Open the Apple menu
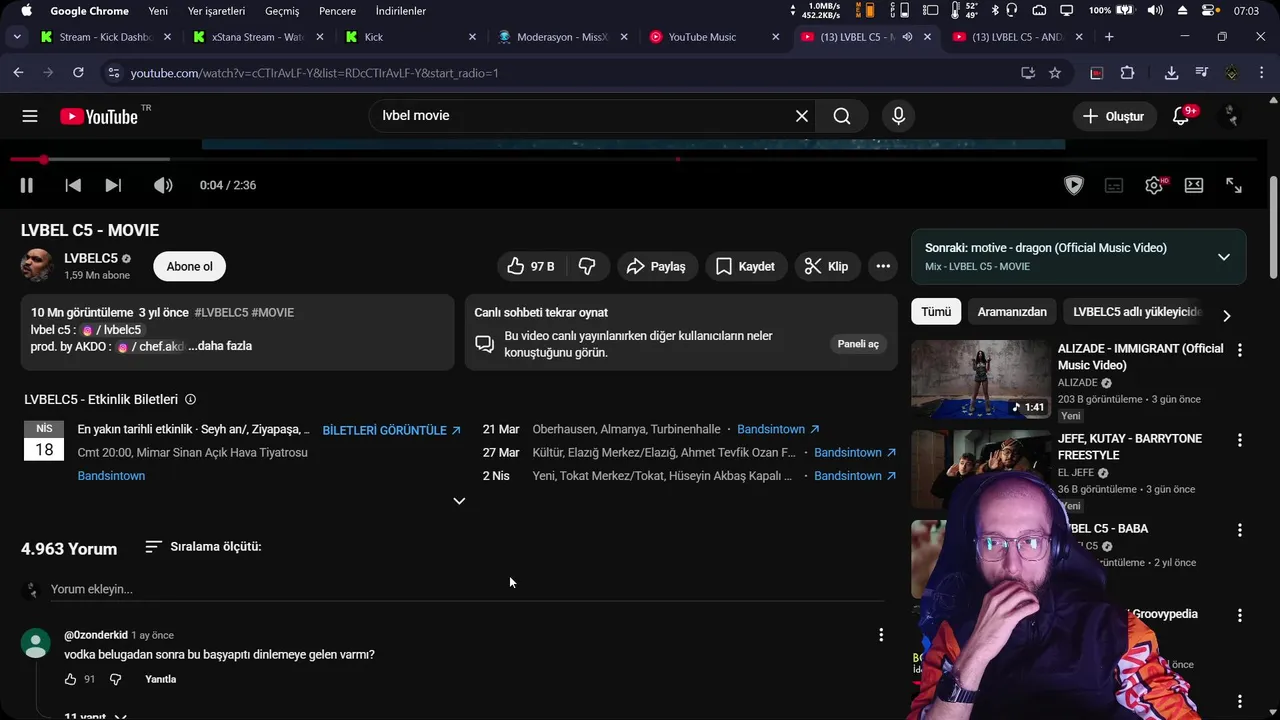Screen dimensions: 1280x720 26,11
